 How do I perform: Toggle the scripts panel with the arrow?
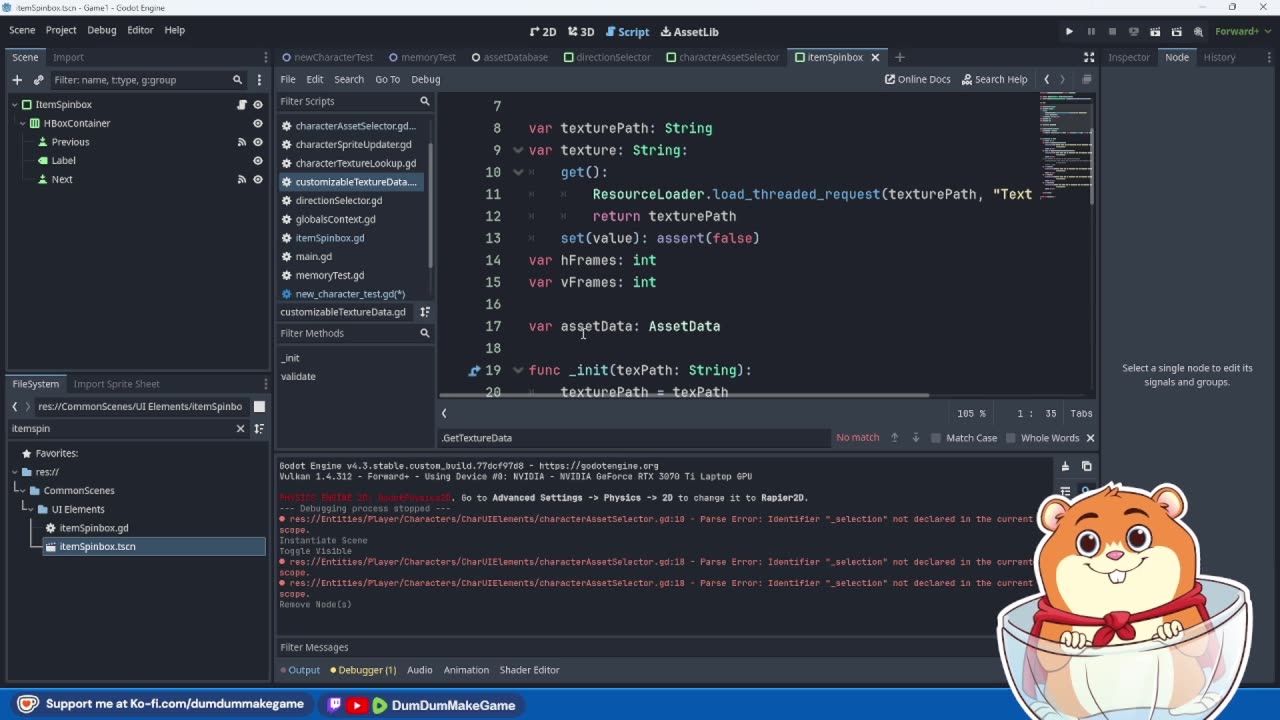click(x=444, y=414)
